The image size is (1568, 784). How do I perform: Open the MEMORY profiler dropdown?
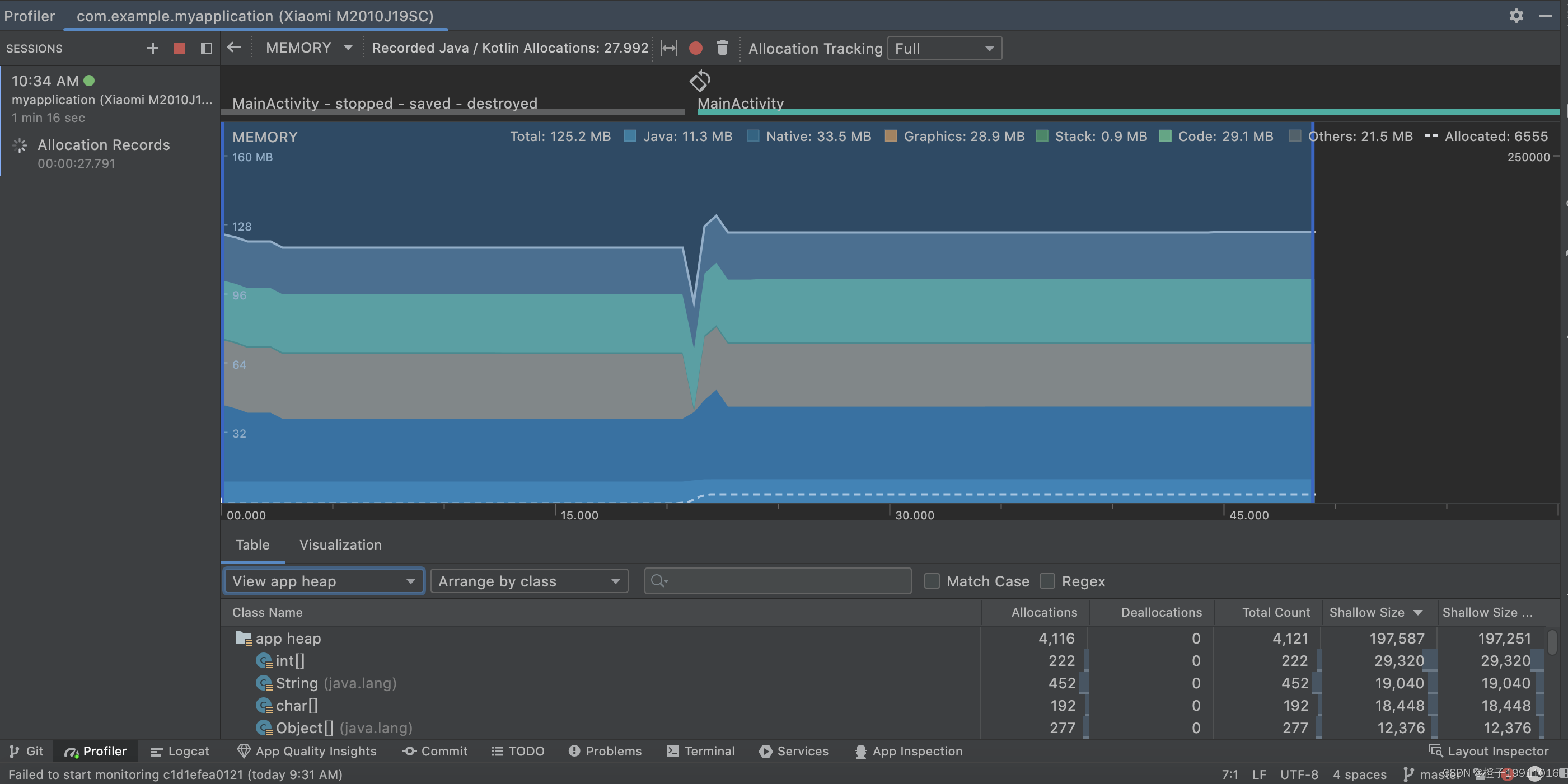point(309,48)
